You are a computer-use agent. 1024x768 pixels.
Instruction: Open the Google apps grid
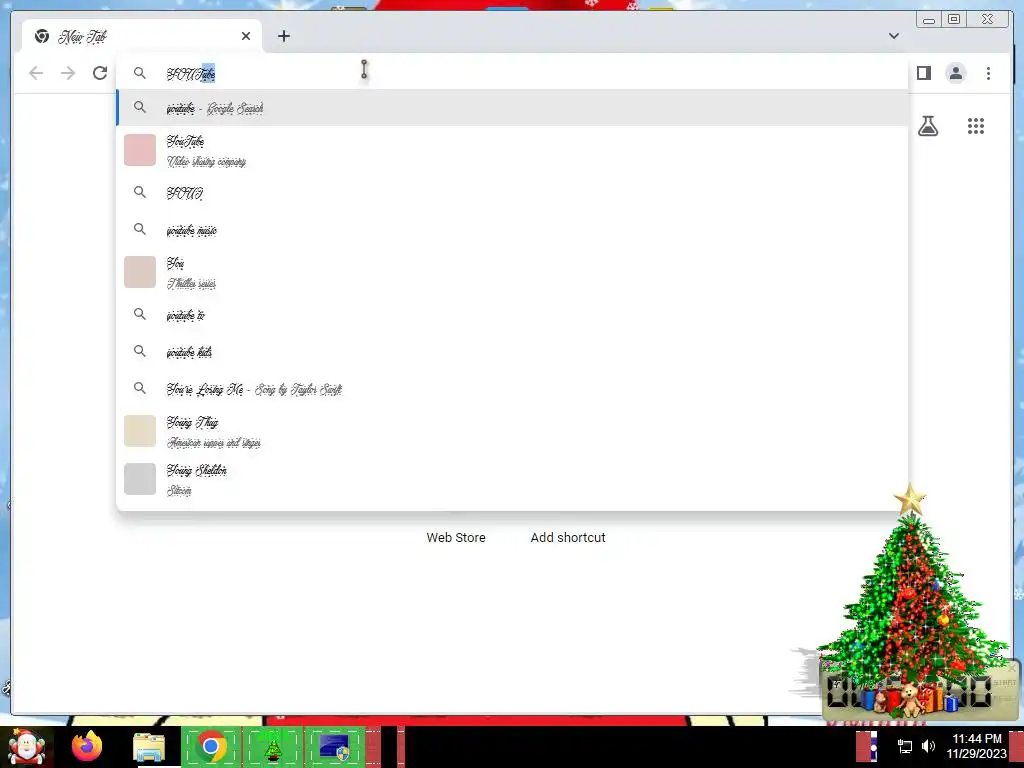pos(976,126)
